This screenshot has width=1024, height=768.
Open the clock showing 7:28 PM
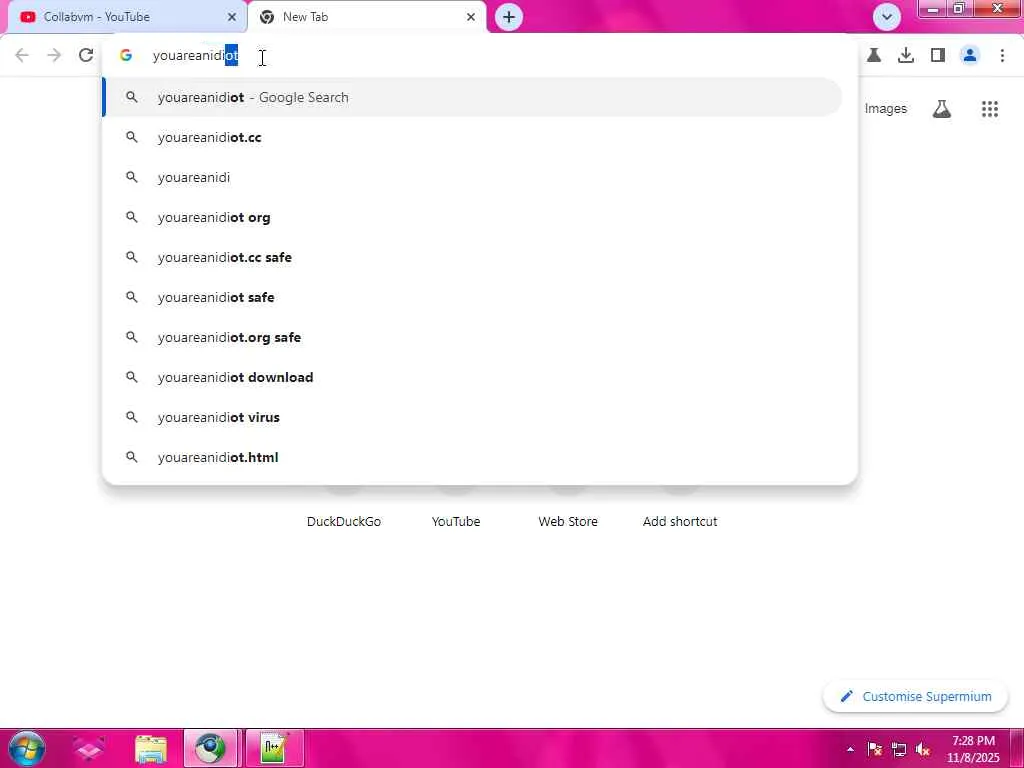973,749
